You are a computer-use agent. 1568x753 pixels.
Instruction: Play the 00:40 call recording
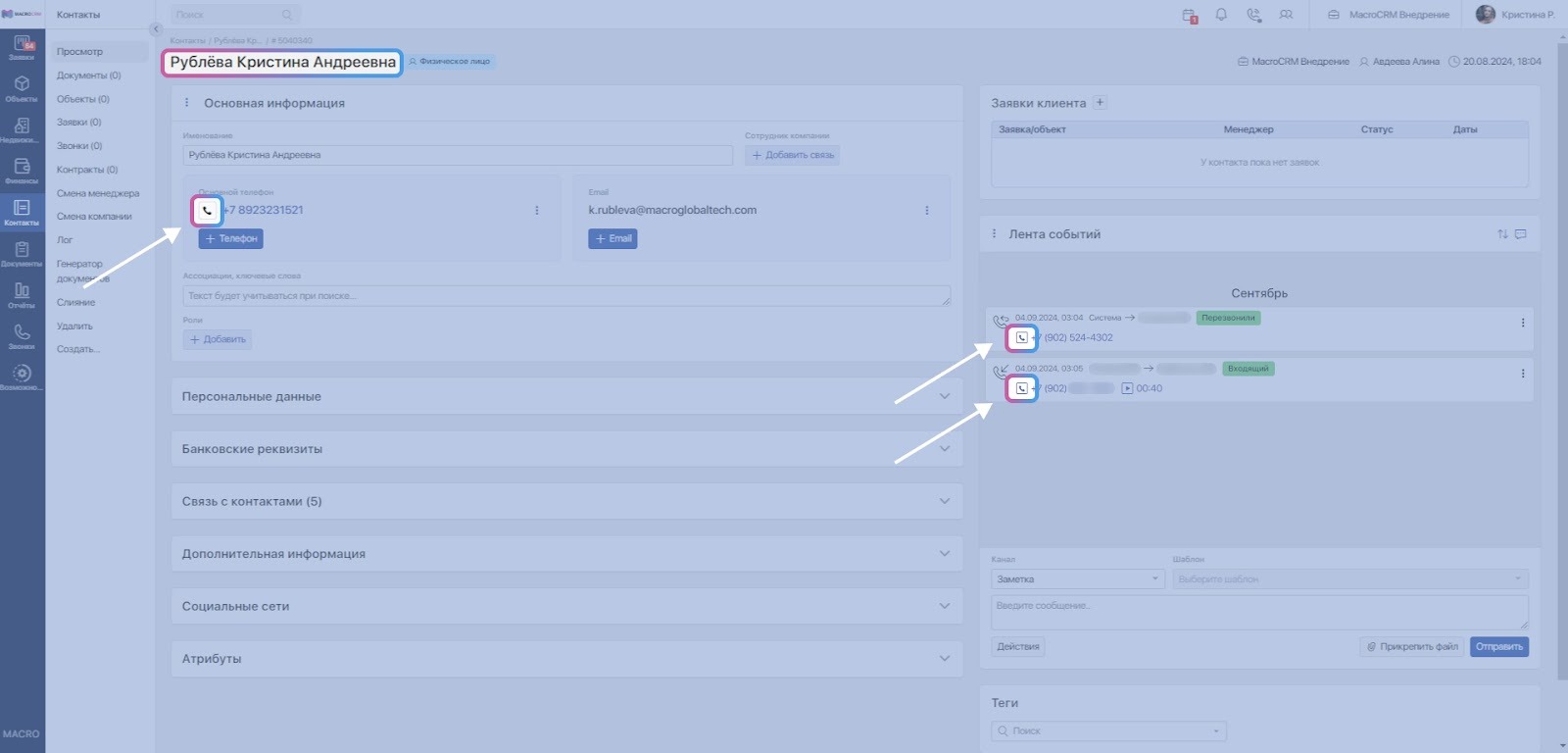1127,388
